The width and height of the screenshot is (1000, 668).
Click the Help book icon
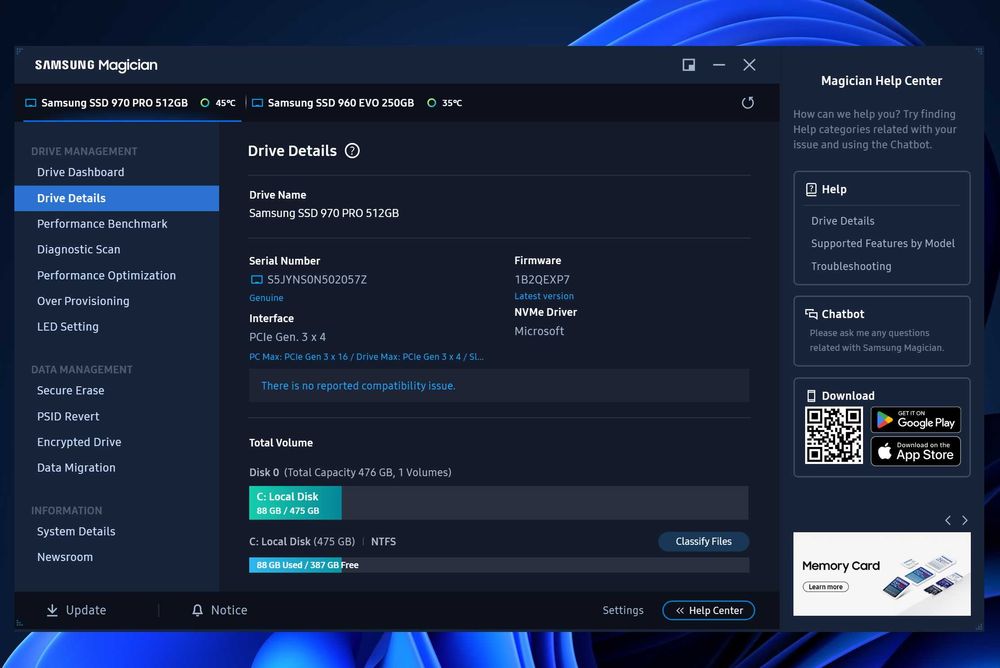pyautogui.click(x=811, y=189)
